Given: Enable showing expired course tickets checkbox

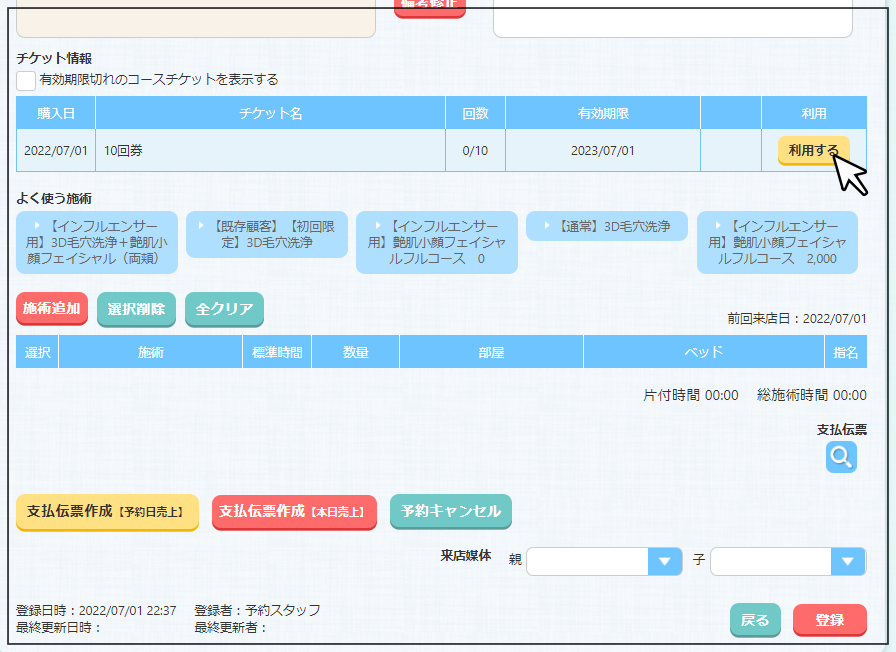Looking at the screenshot, I should click(x=26, y=80).
